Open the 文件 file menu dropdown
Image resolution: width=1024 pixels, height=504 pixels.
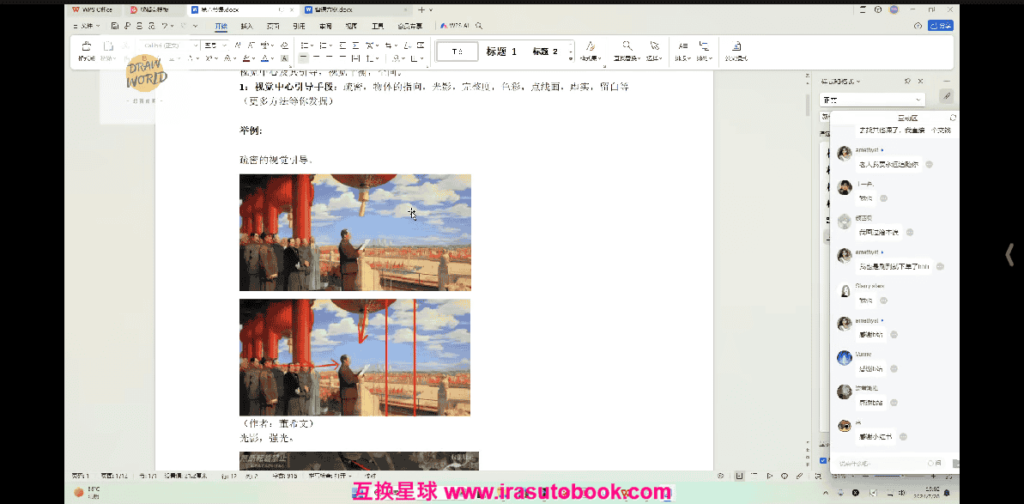click(86, 26)
